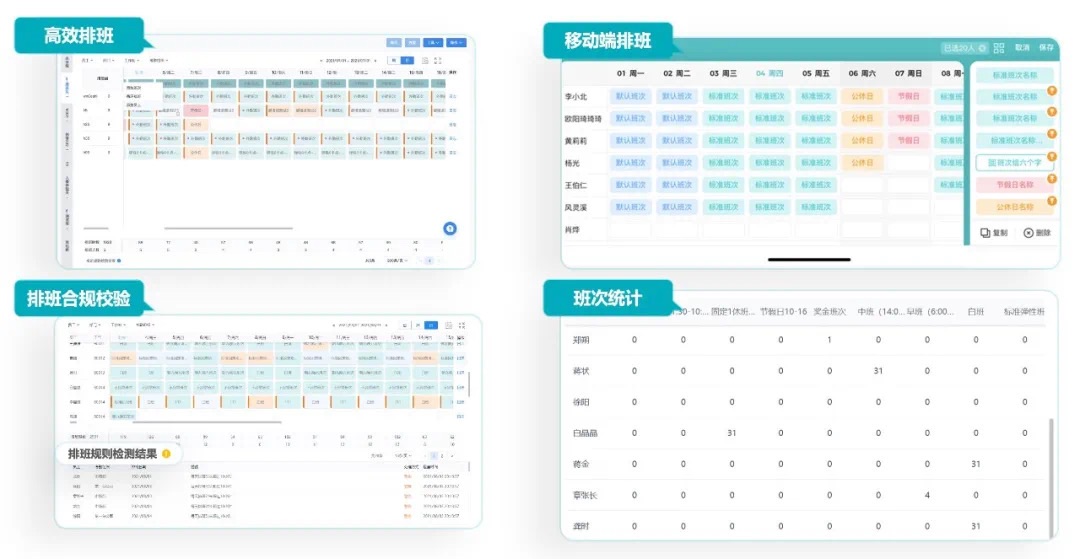The image size is (1080, 559).
Task: Click 杨光's 公休日 cell
Action: pos(862,162)
